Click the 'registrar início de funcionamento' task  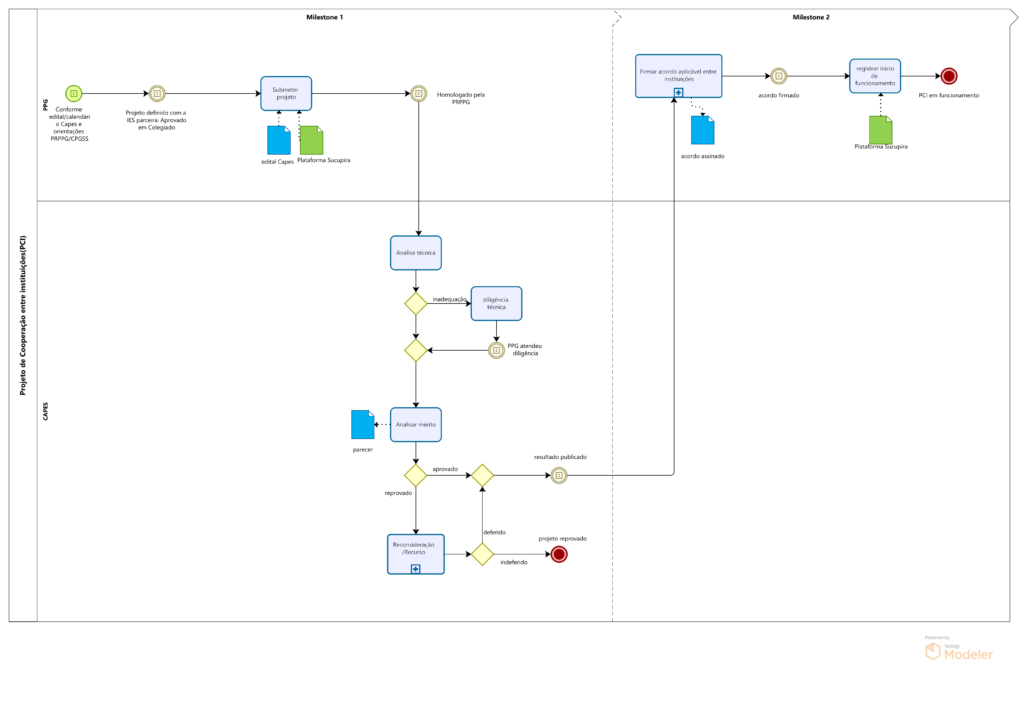875,75
